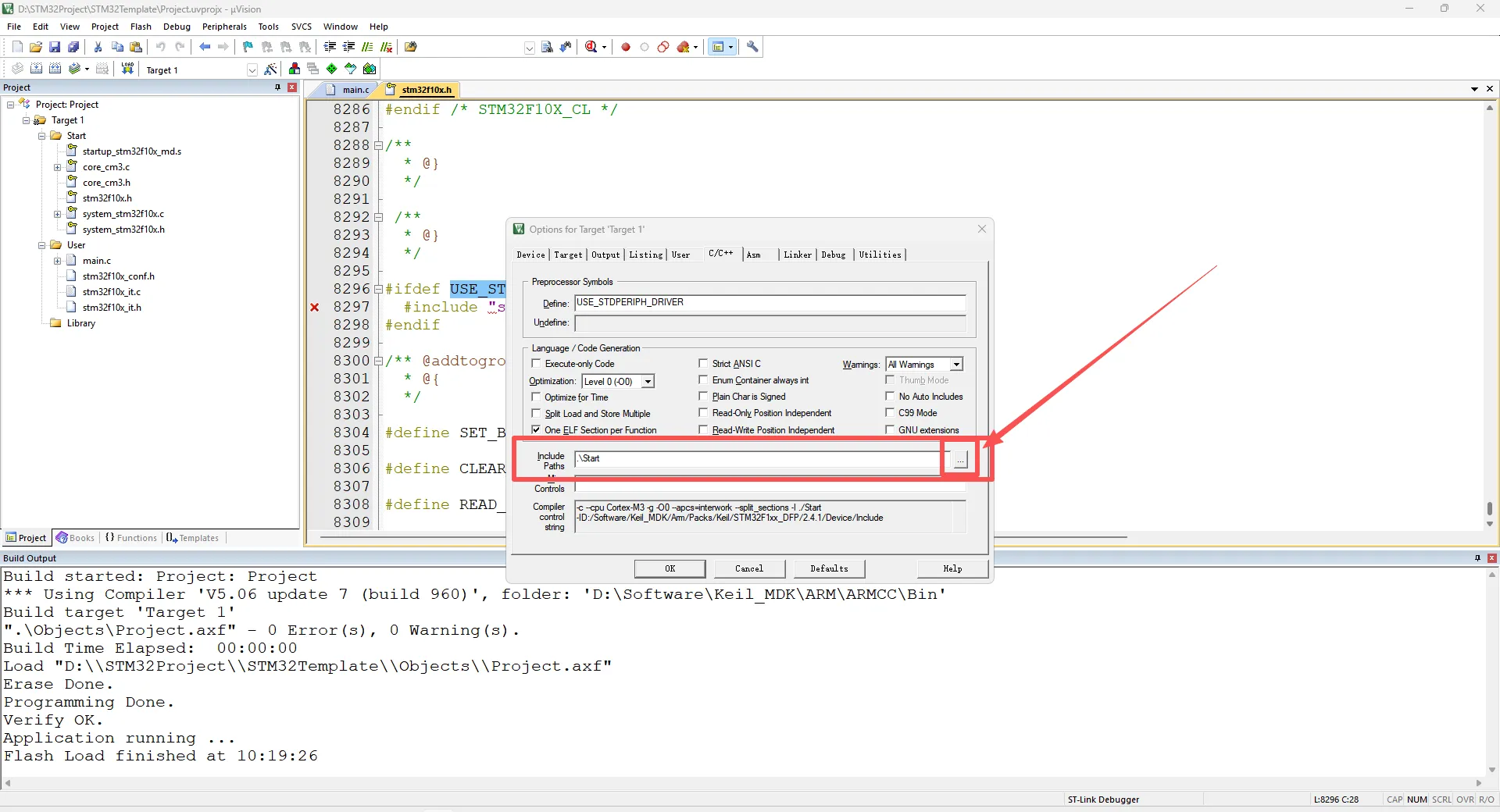Open the Optimization level dropdown

tap(648, 382)
